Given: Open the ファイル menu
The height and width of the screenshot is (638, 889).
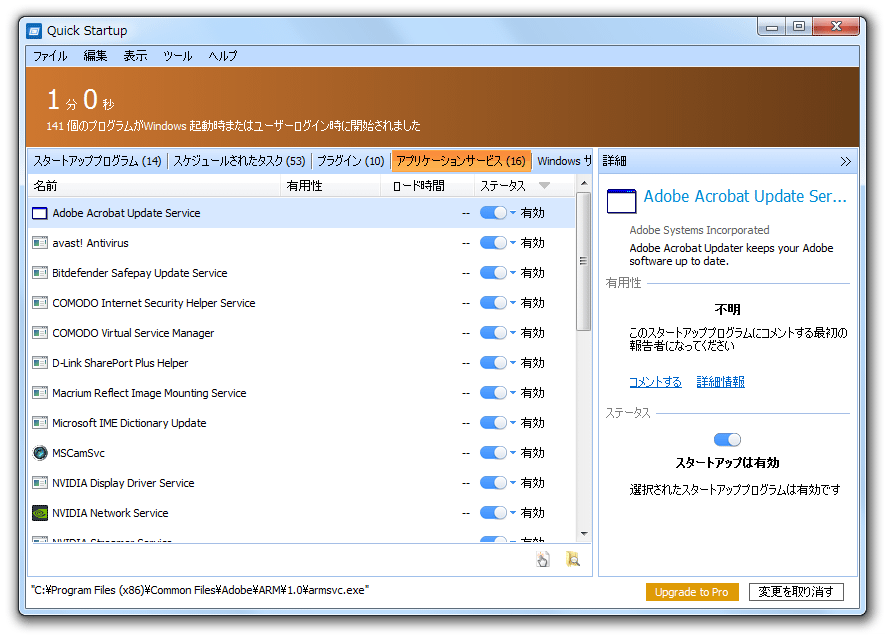Looking at the screenshot, I should (50, 56).
